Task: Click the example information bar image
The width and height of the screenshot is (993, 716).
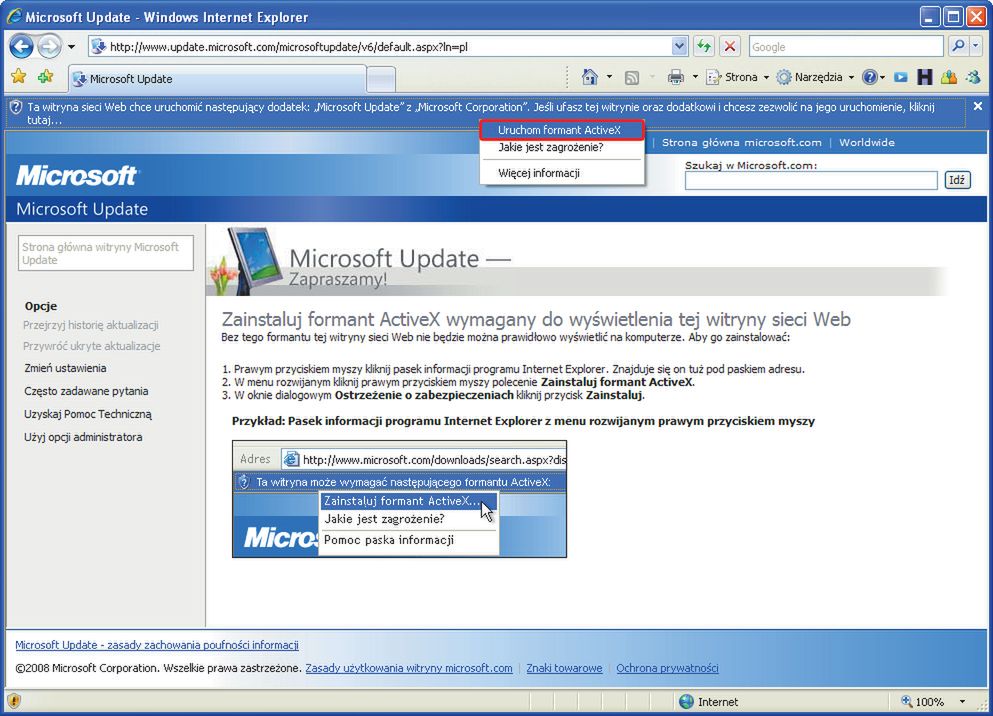Action: point(400,499)
